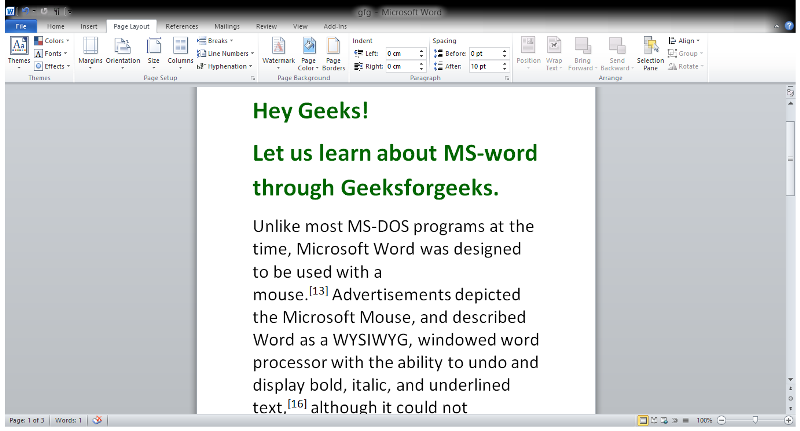The height and width of the screenshot is (431, 800).
Task: Click the Position button
Action: coord(528,53)
